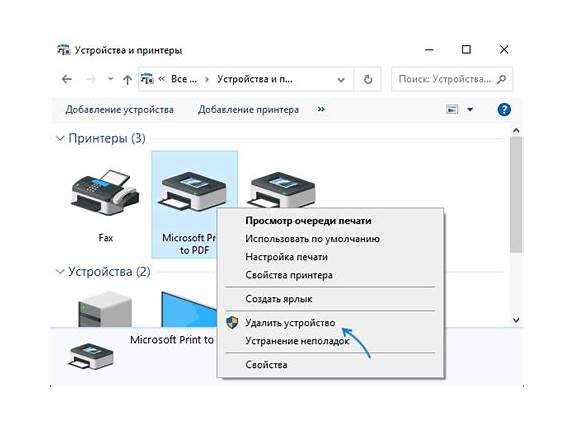Choose 'Свойства принтера' in context menu
575x424 pixels.
pos(289,275)
